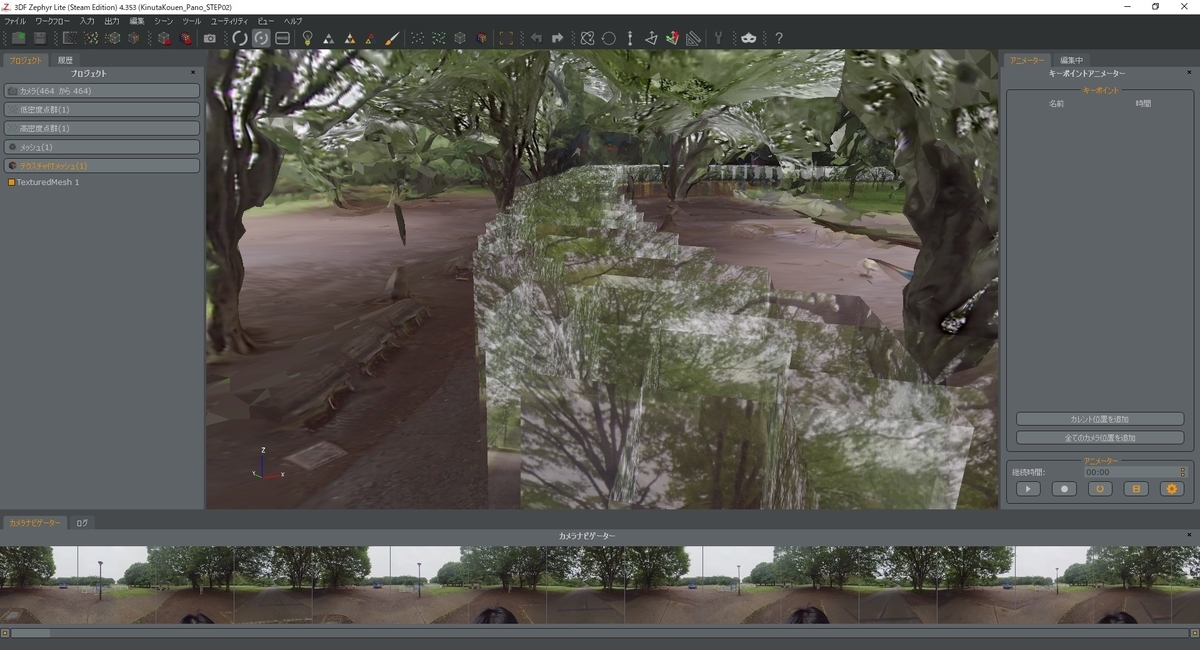Image resolution: width=1200 pixels, height=650 pixels.
Task: Click the animator loop reset button
Action: 1100,489
